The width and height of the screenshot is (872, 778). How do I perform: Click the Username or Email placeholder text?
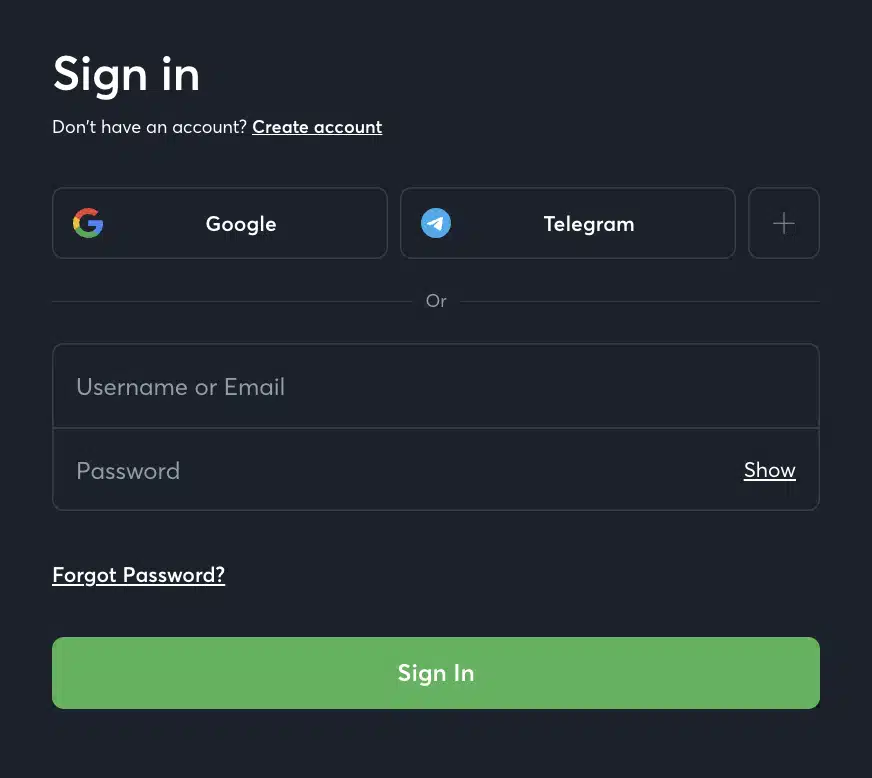point(181,387)
